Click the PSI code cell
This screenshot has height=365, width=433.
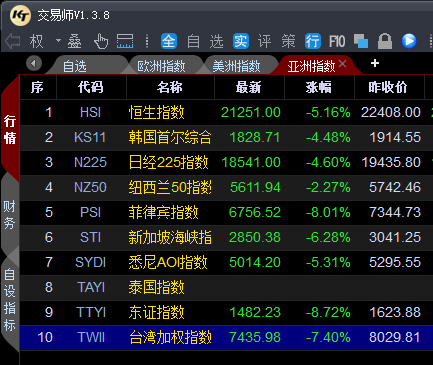point(90,213)
